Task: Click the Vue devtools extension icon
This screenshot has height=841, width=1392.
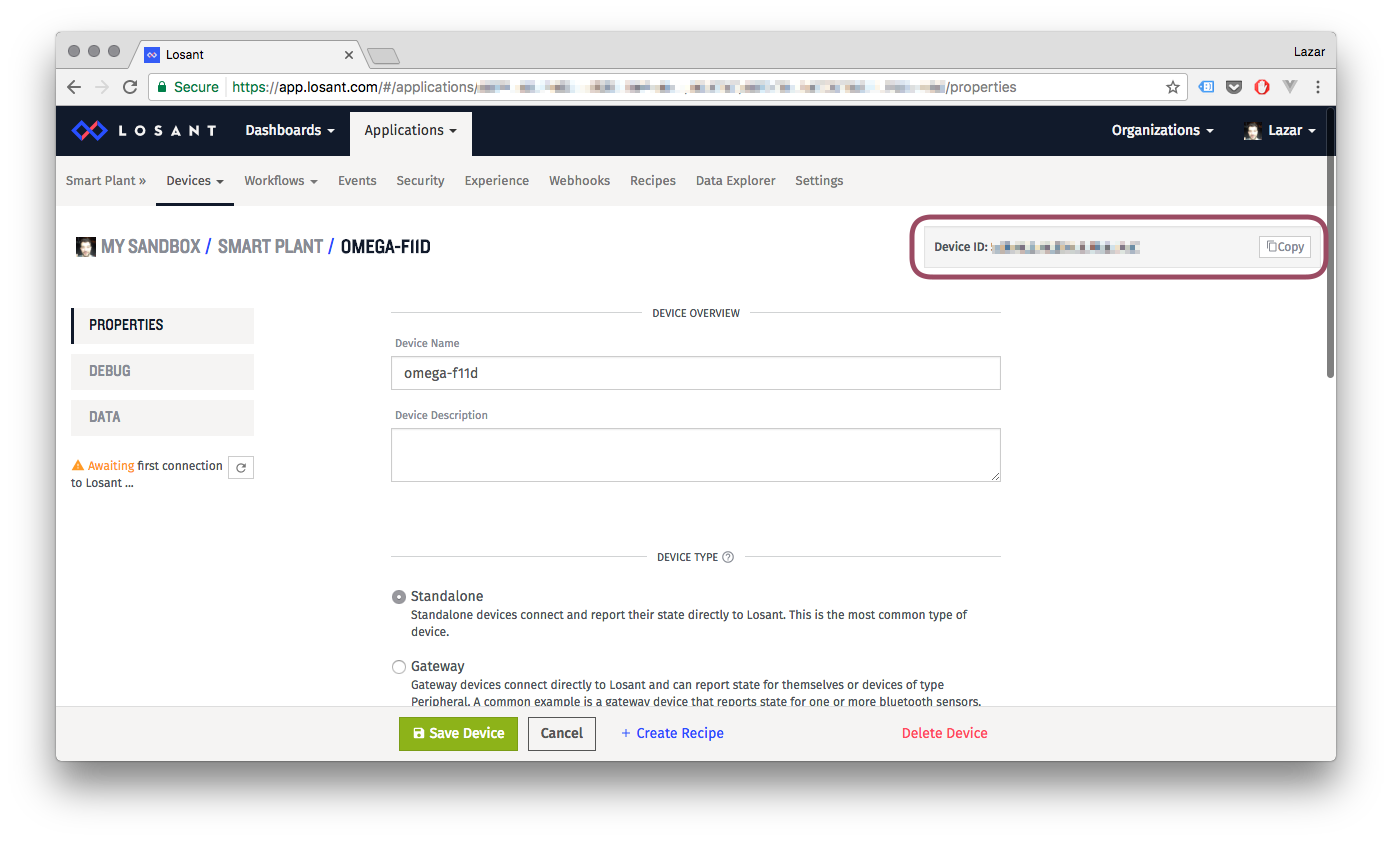Action: pyautogui.click(x=1290, y=87)
